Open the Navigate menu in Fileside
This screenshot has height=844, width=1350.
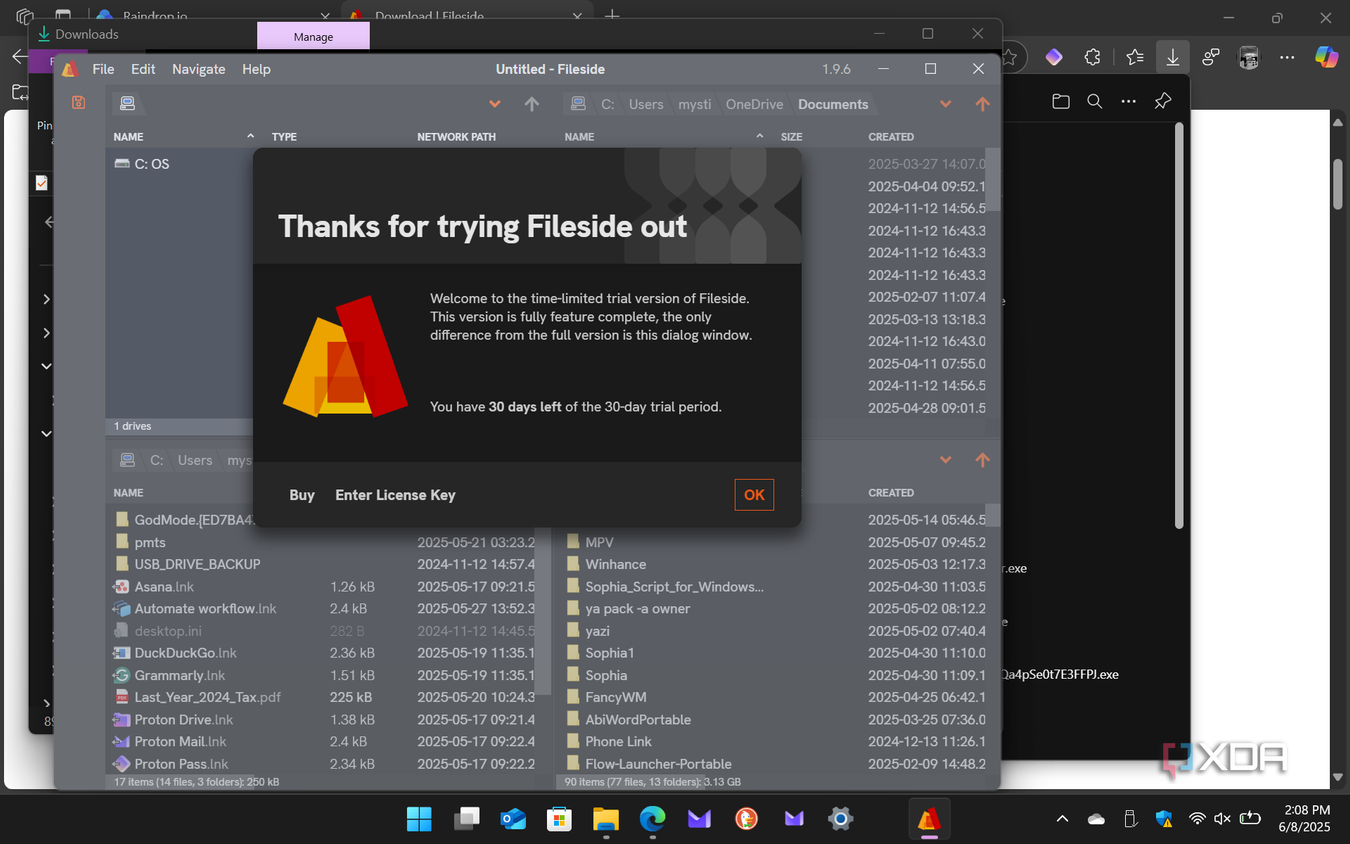199,69
